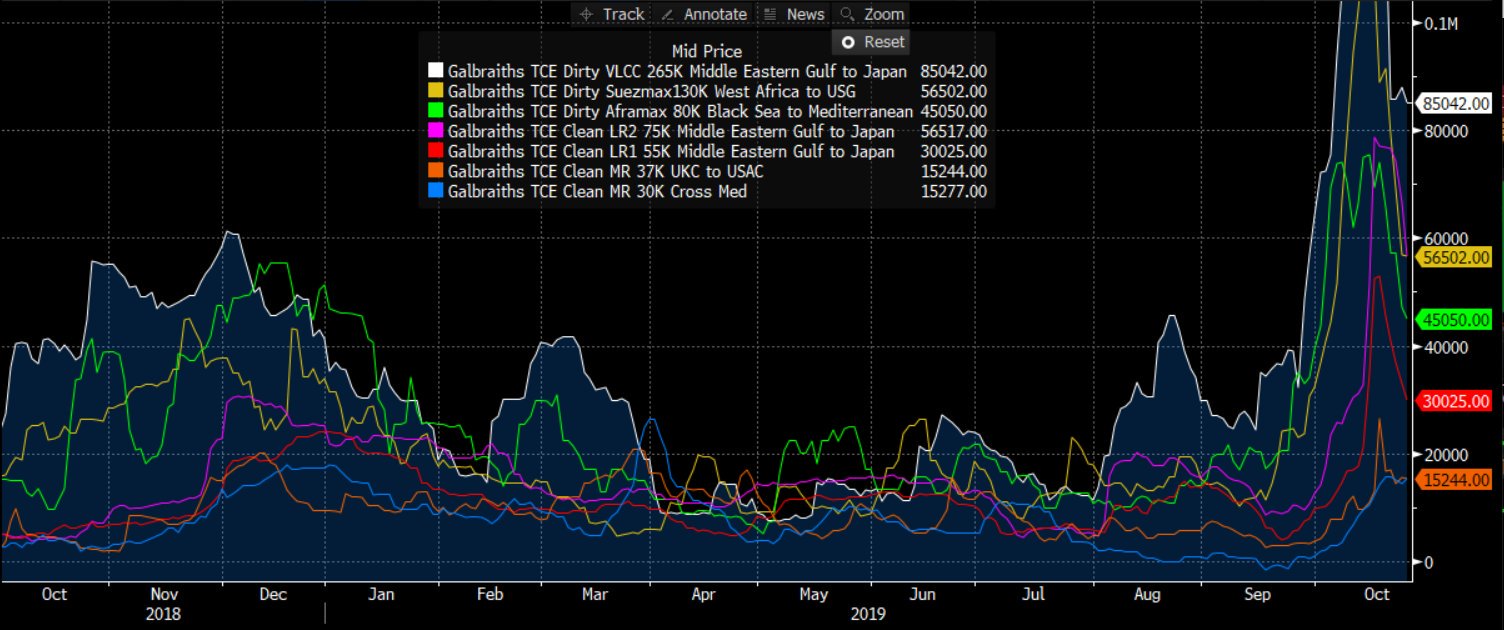Viewport: 1504px width, 630px height.
Task: Click legend value 85042.00
Action: pyautogui.click(x=953, y=71)
